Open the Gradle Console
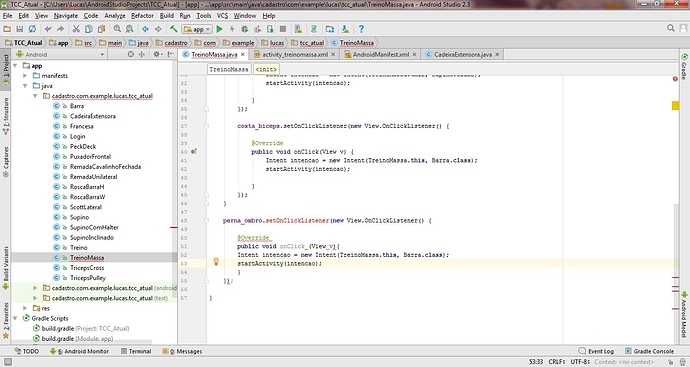 pyautogui.click(x=650, y=351)
